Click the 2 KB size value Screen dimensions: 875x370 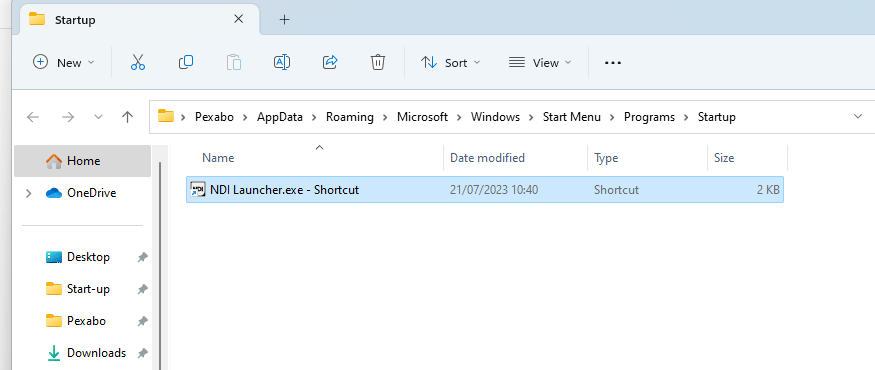tap(768, 190)
